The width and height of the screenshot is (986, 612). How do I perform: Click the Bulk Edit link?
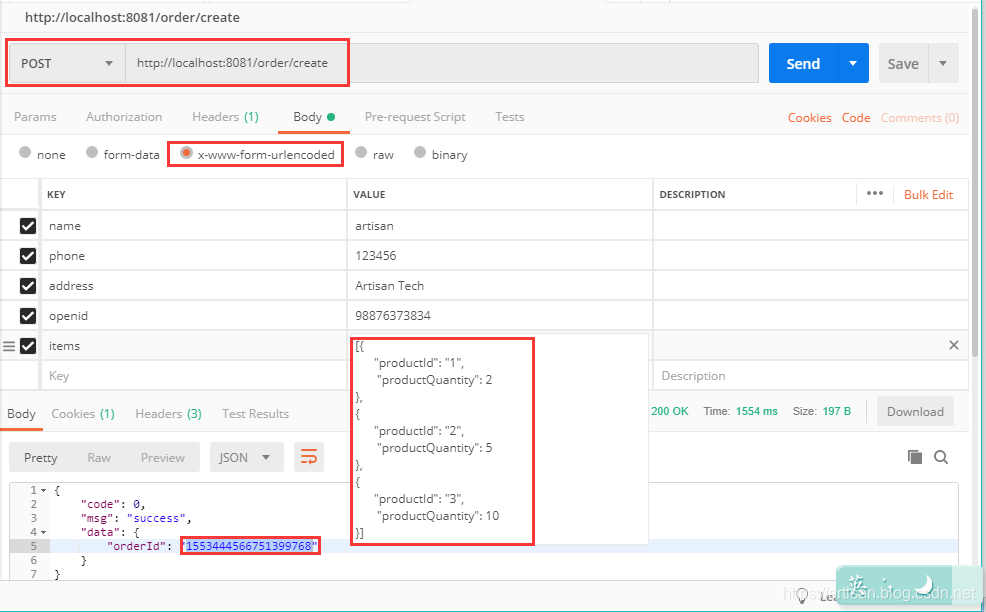[928, 195]
